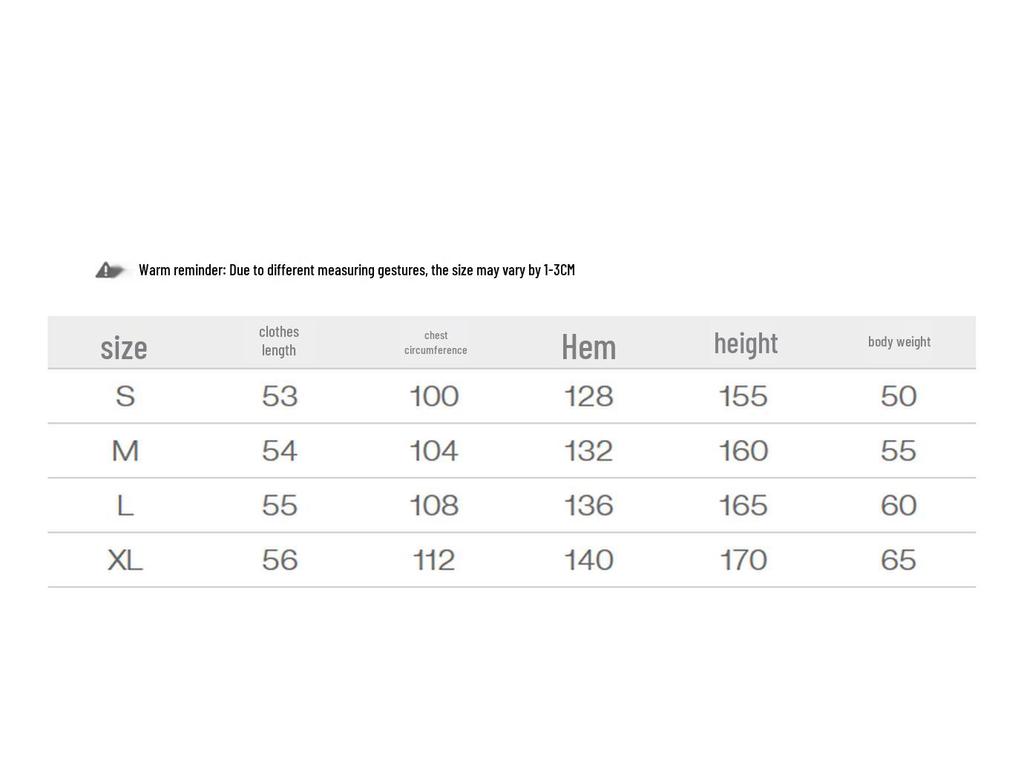Click body weight value 50

(x=898, y=397)
